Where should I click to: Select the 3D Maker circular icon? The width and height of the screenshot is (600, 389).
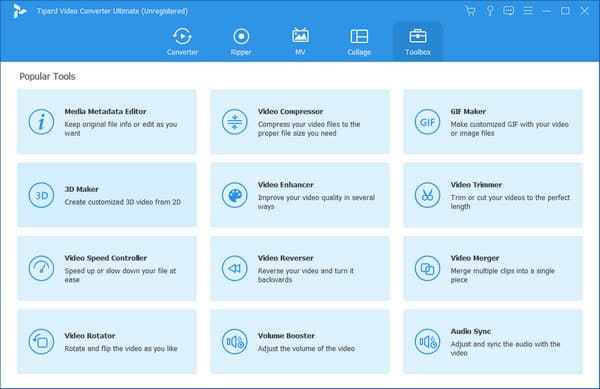pyautogui.click(x=41, y=195)
